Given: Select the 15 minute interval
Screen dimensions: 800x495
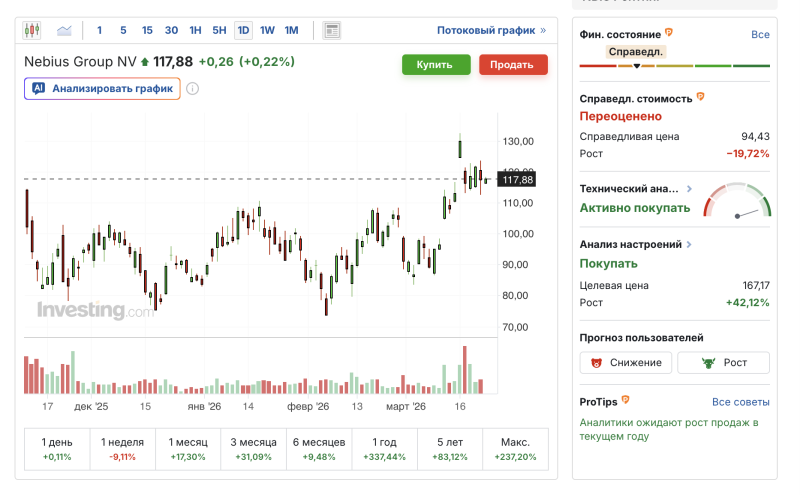Looking at the screenshot, I should (x=147, y=31).
